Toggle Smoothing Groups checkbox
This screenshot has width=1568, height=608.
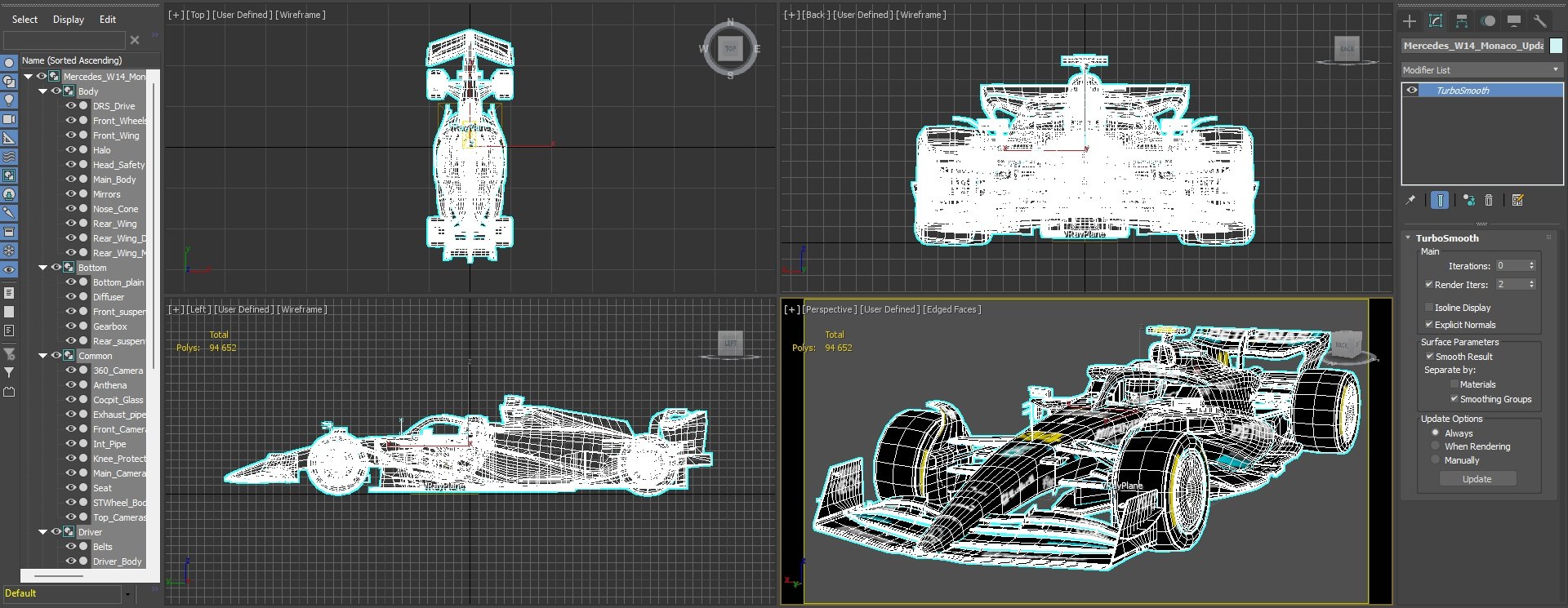[1454, 399]
